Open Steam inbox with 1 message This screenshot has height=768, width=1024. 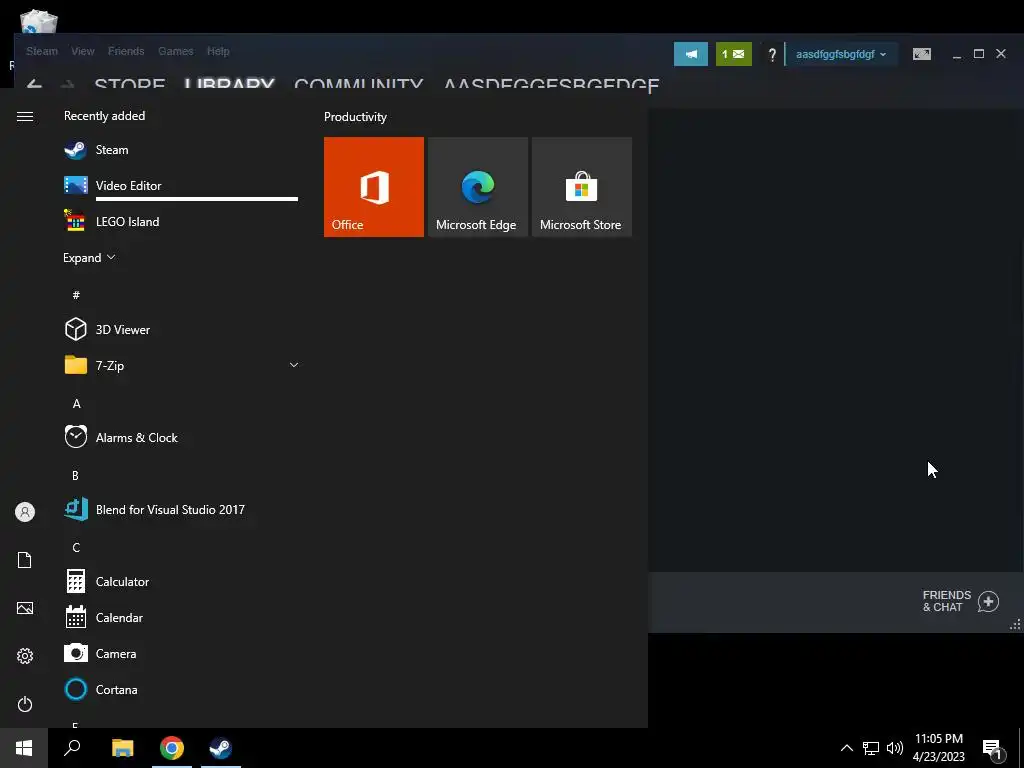(x=733, y=54)
